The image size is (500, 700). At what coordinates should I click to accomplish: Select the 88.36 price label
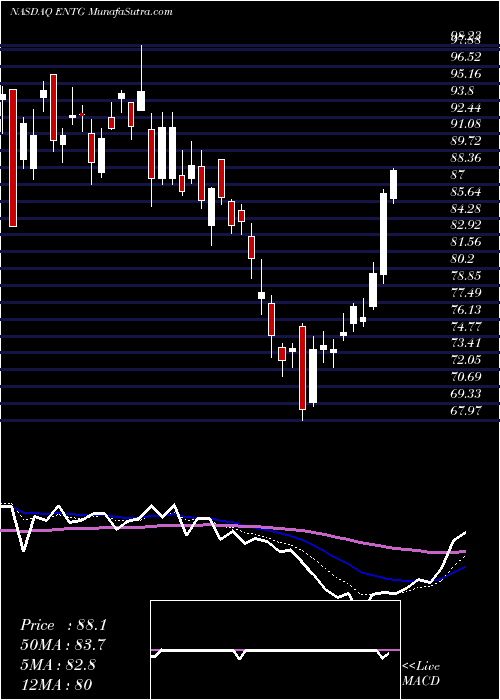pyautogui.click(x=466, y=158)
